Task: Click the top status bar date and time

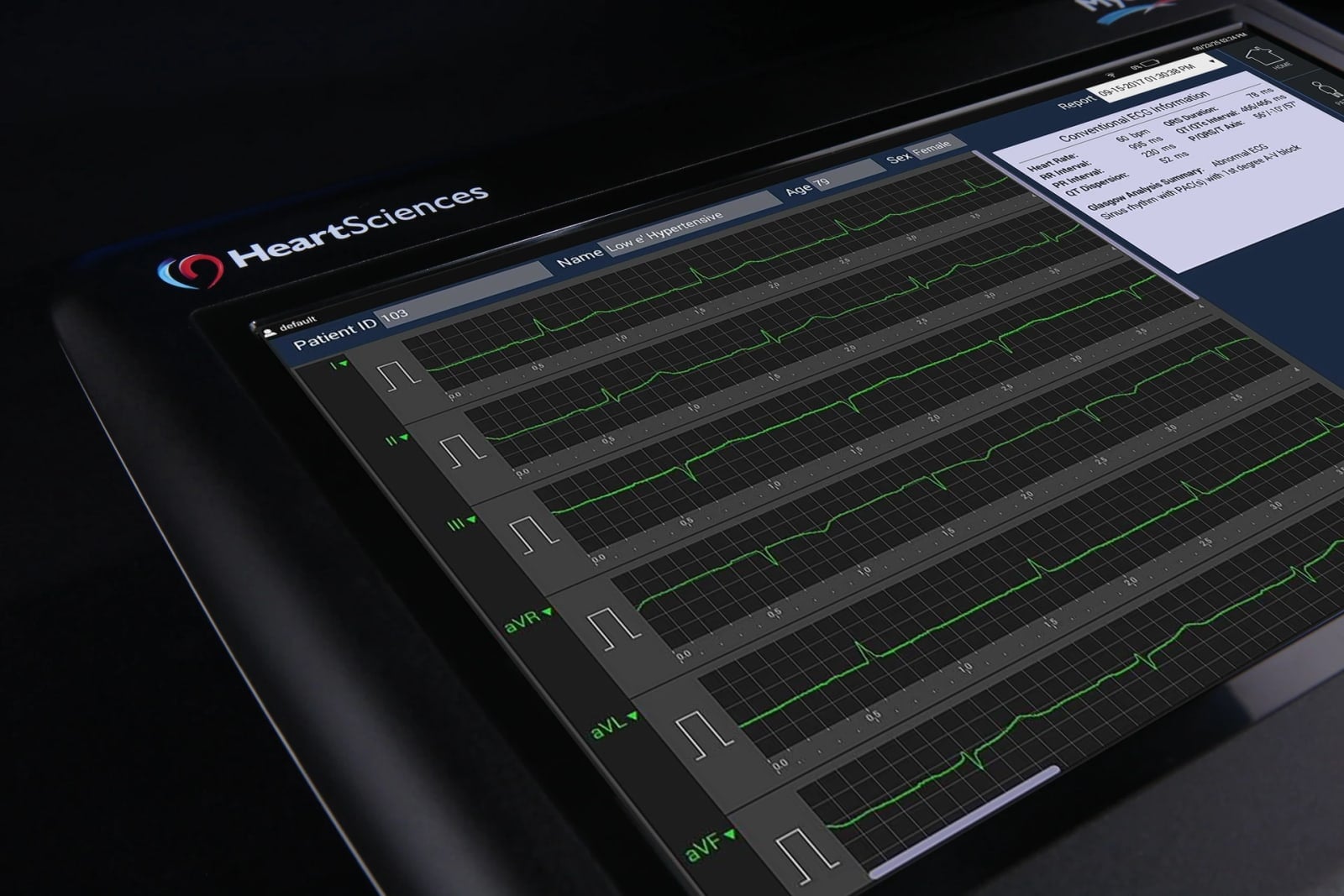Action: click(x=1219, y=42)
